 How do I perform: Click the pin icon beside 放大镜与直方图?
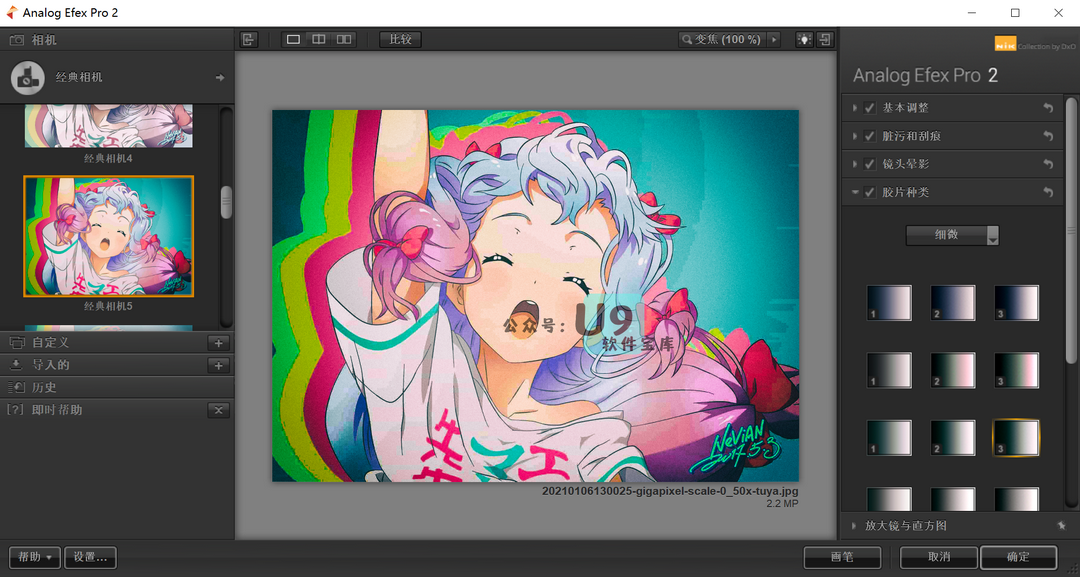pyautogui.click(x=1061, y=525)
